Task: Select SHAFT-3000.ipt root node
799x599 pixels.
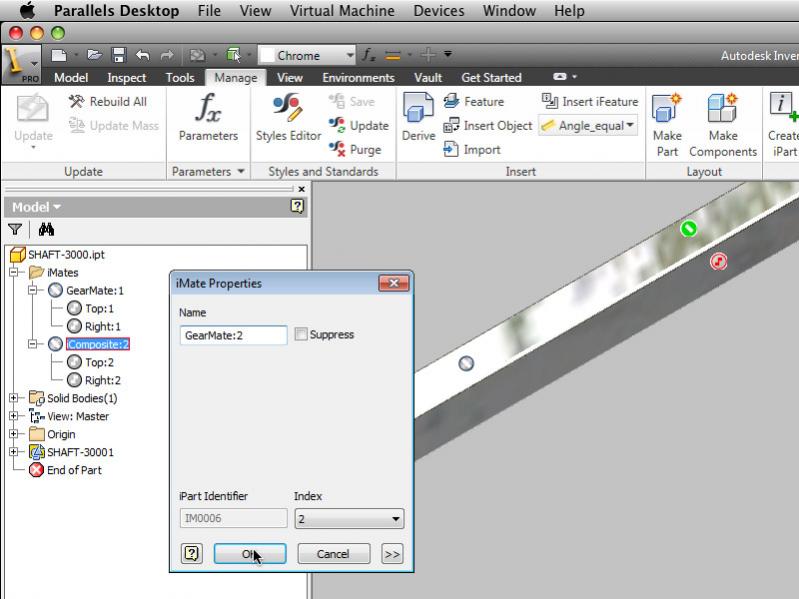Action: tap(66, 254)
